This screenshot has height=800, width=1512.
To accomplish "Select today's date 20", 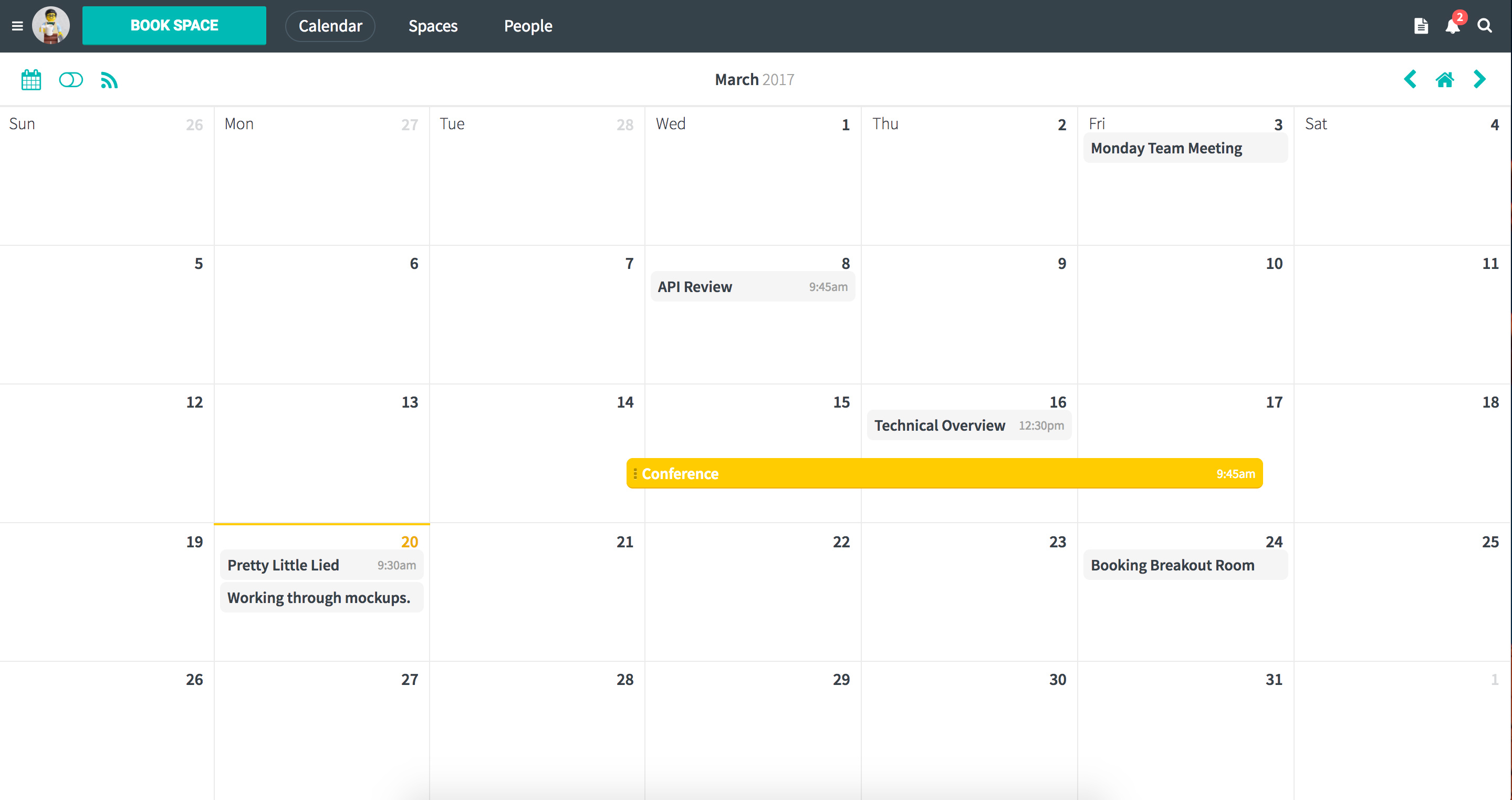I will point(409,541).
